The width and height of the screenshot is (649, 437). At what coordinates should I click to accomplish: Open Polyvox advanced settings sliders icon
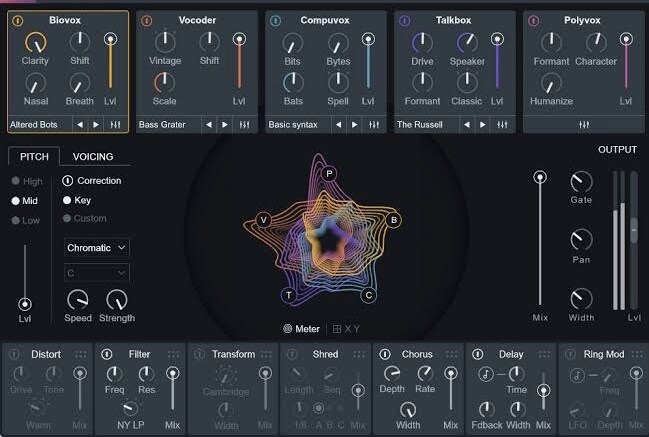coord(584,125)
